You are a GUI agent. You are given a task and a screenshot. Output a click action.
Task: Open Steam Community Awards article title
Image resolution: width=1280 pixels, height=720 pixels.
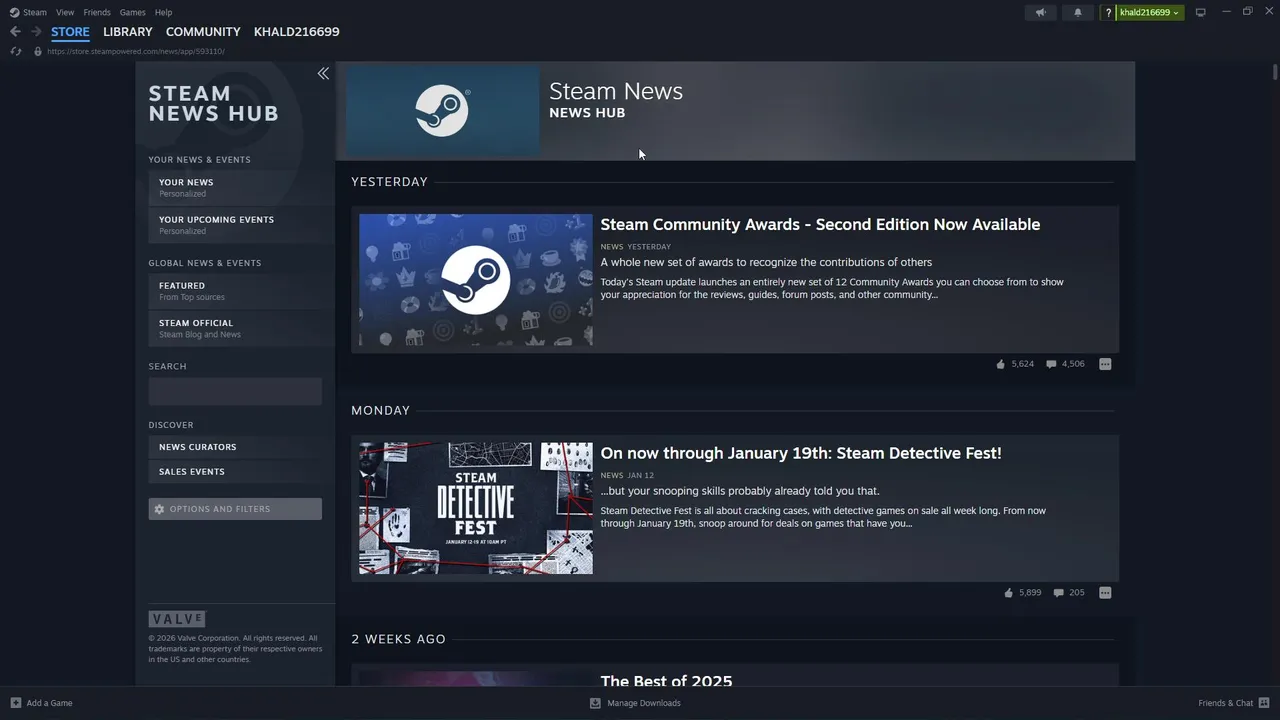[x=820, y=225]
